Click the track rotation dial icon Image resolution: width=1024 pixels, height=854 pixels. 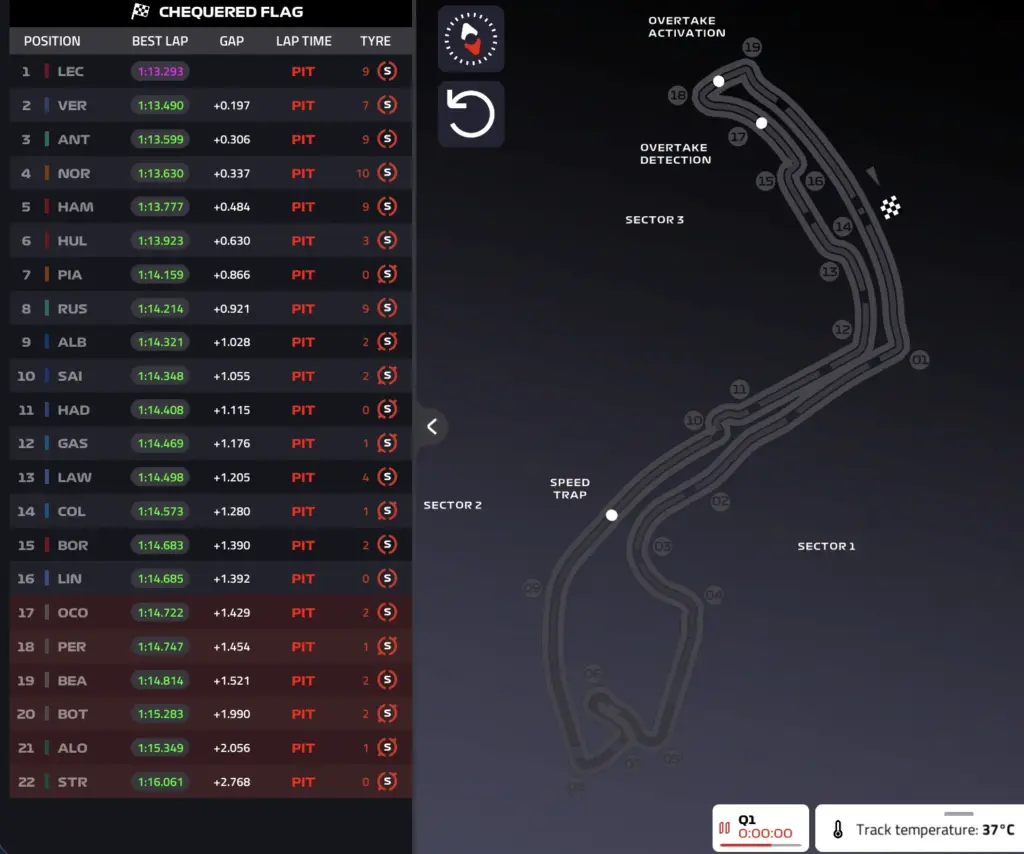(471, 39)
